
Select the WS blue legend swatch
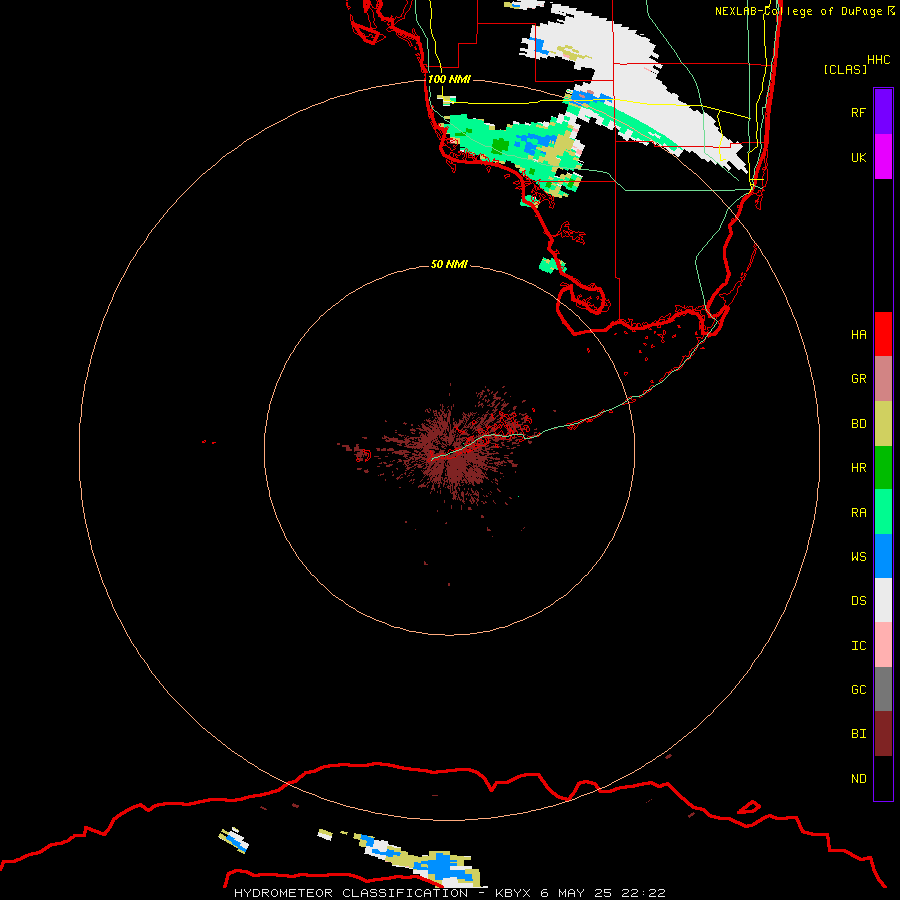[883, 556]
